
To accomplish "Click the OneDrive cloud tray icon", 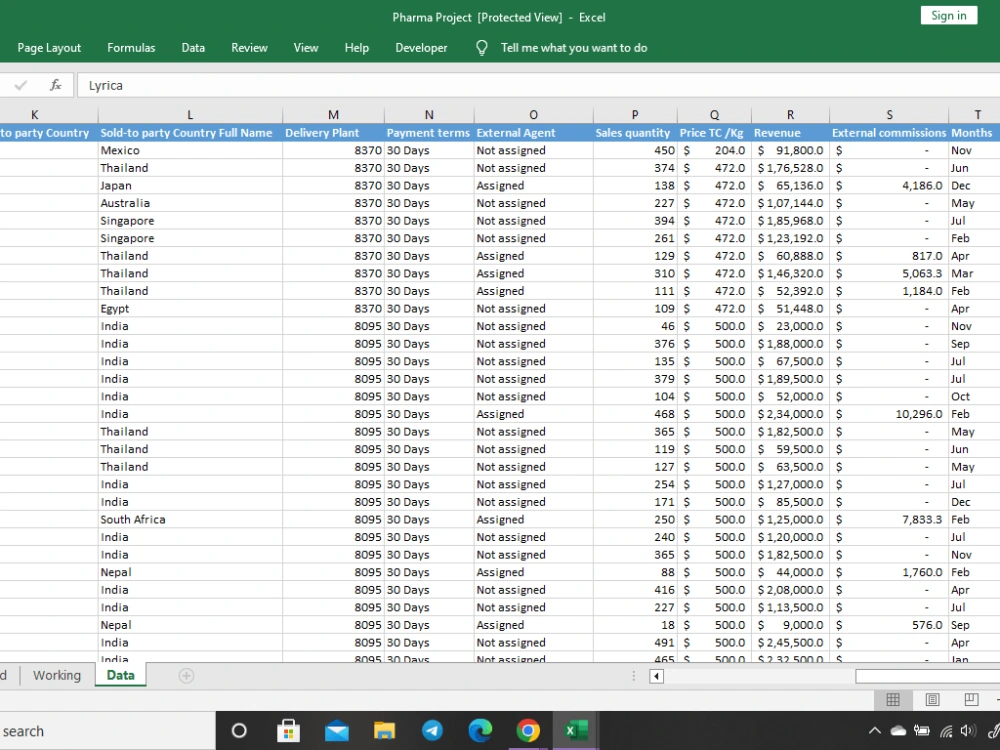I will click(x=898, y=731).
